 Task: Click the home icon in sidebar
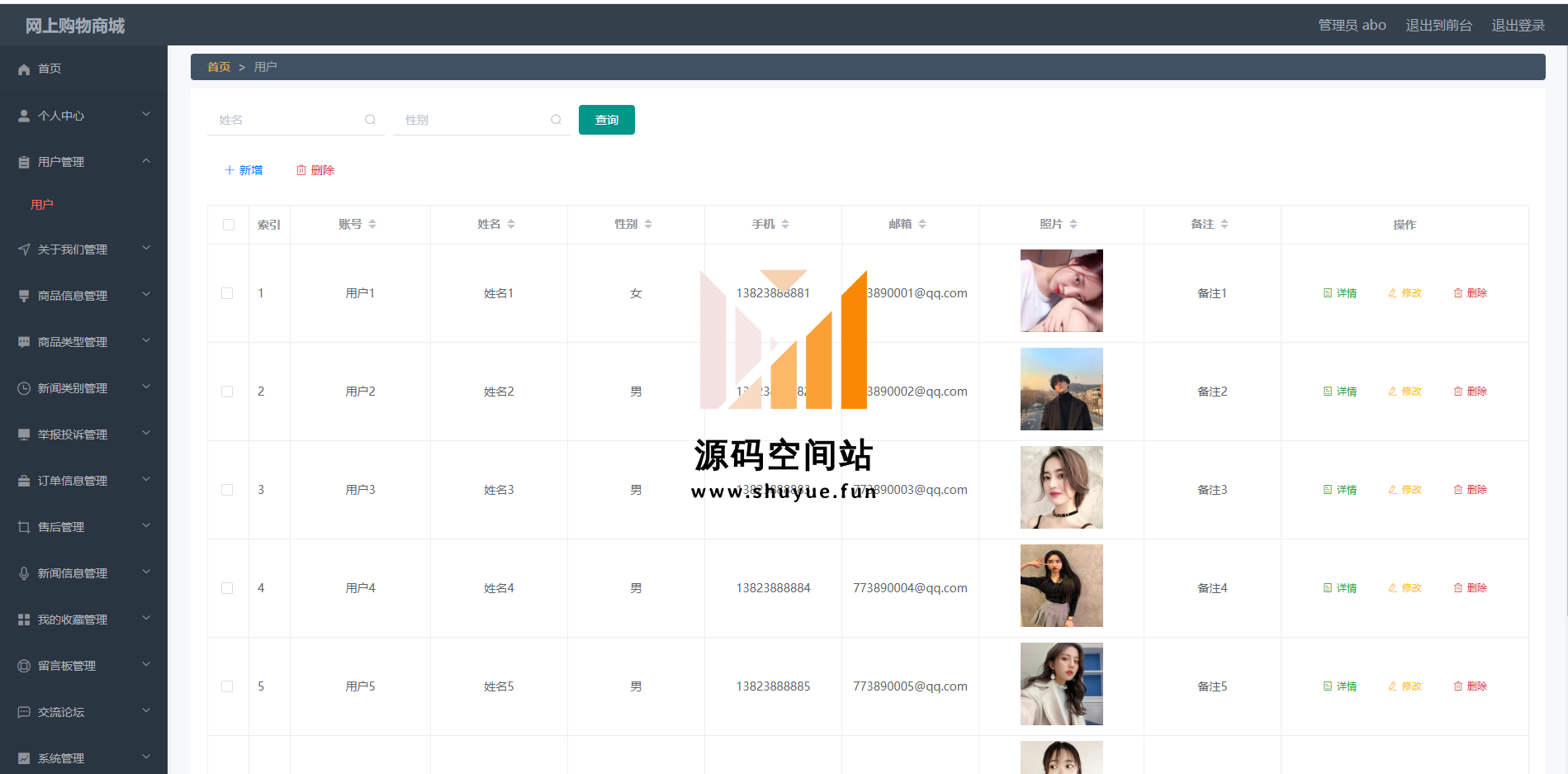click(24, 69)
